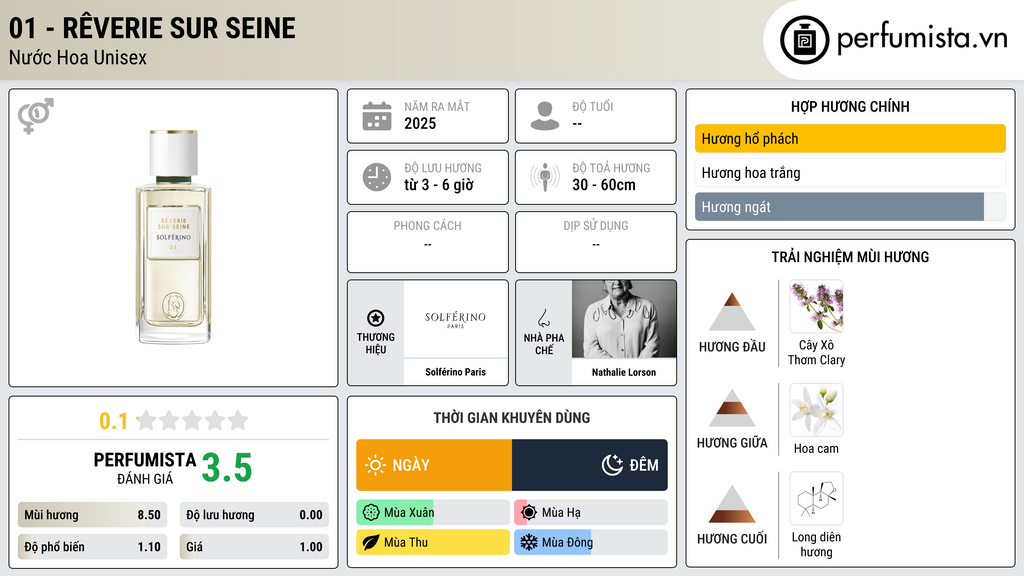Image resolution: width=1024 pixels, height=576 pixels.
Task: Click the Hoa cam note thumbnail
Action: [816, 410]
